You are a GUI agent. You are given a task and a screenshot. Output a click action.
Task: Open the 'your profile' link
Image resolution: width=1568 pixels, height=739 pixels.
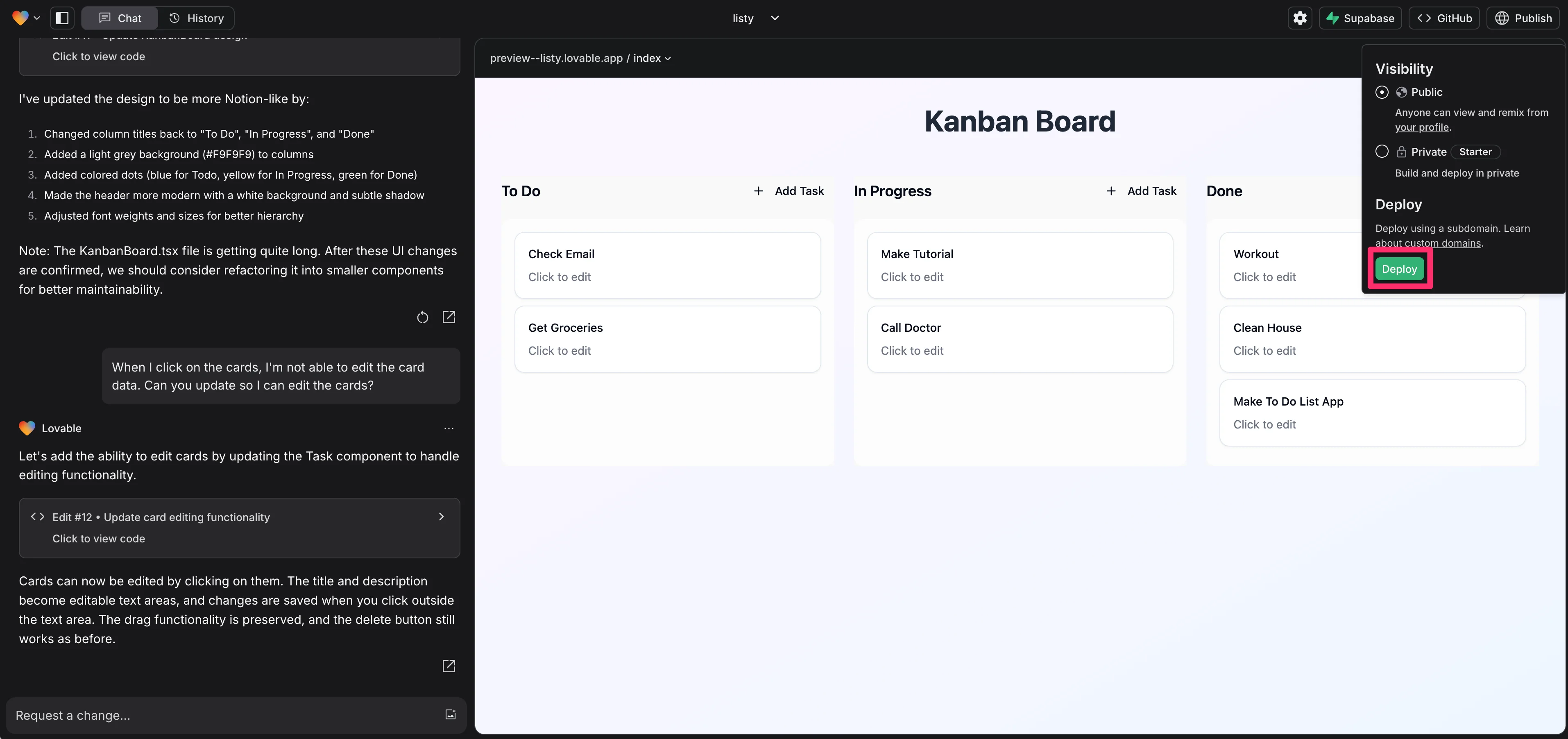tap(1421, 127)
